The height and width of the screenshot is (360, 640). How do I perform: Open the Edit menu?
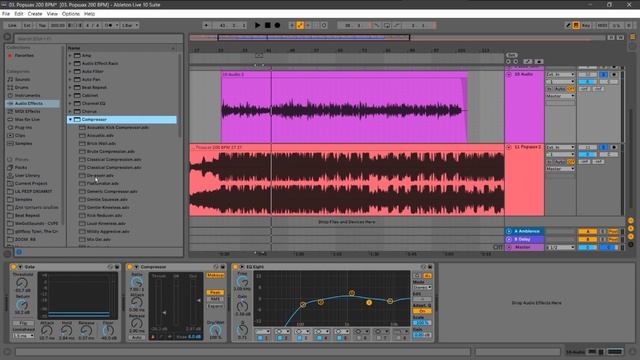(x=19, y=13)
